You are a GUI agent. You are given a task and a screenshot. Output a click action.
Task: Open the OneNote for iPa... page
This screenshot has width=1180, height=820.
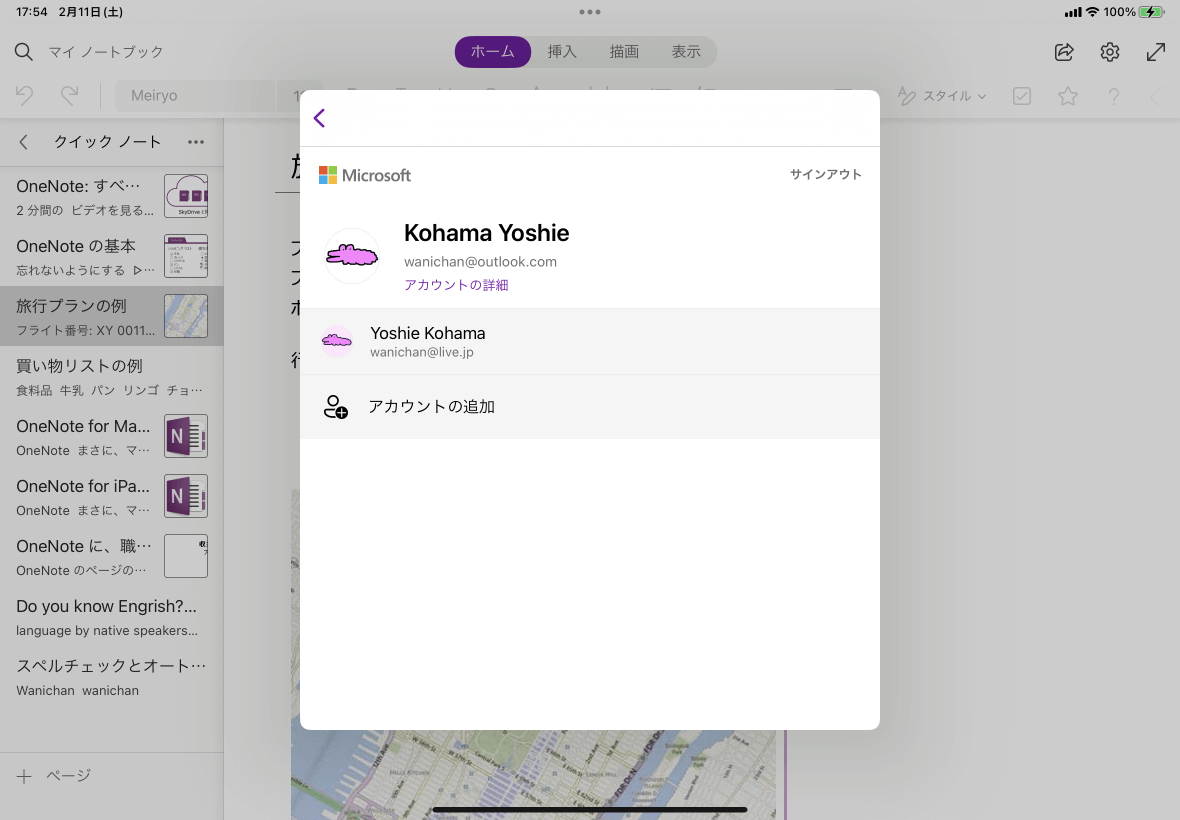(x=111, y=497)
